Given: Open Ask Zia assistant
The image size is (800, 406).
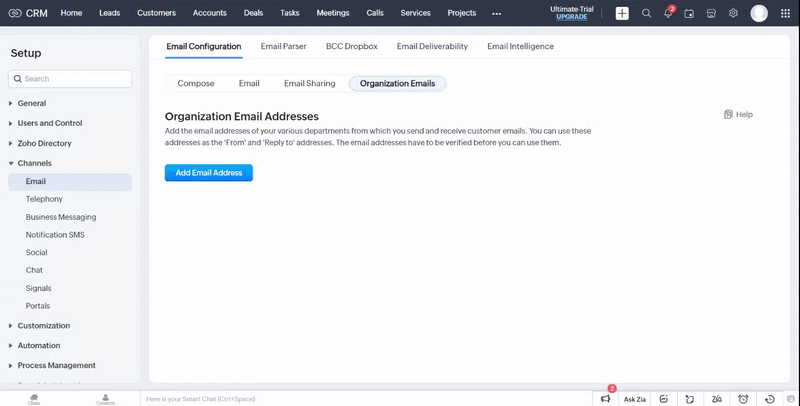Looking at the screenshot, I should point(635,399).
